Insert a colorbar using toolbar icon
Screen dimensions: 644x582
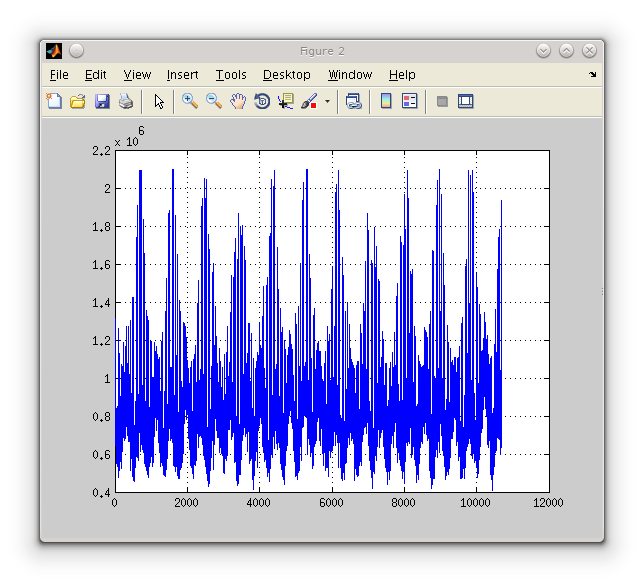pos(386,101)
